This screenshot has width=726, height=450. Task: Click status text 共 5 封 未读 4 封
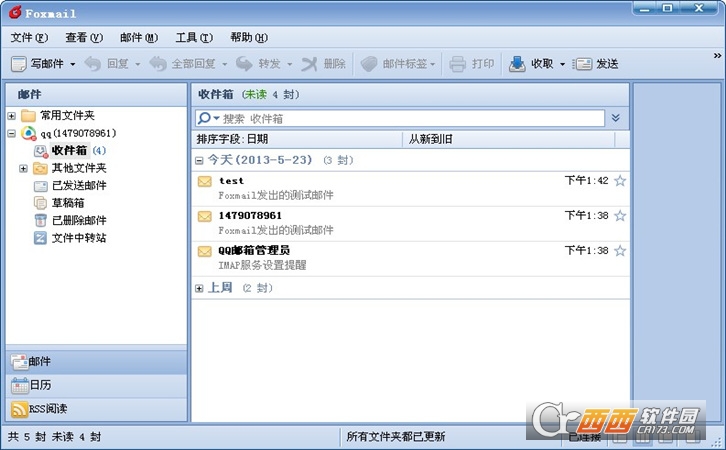click(54, 437)
